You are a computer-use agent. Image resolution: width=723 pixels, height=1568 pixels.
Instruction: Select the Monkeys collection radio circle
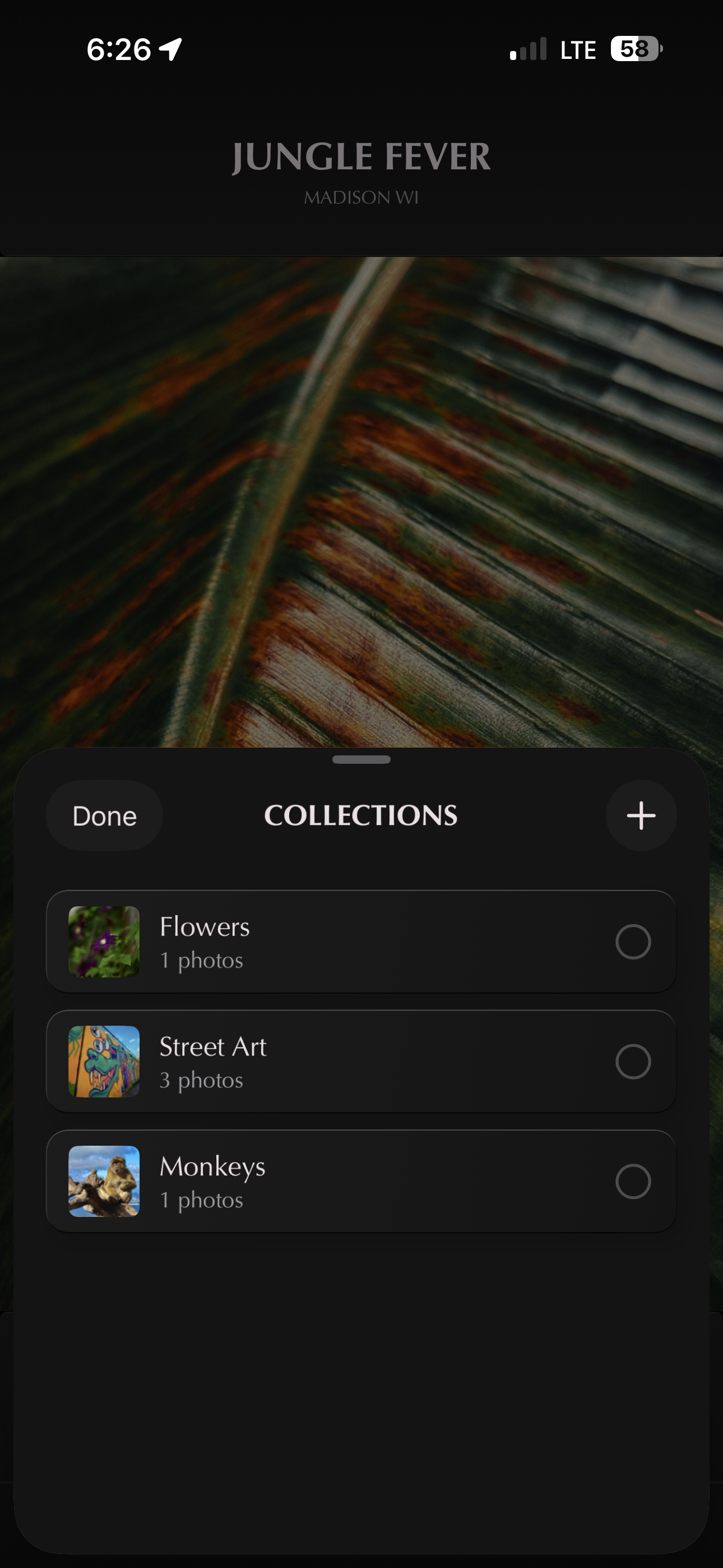(x=633, y=1182)
